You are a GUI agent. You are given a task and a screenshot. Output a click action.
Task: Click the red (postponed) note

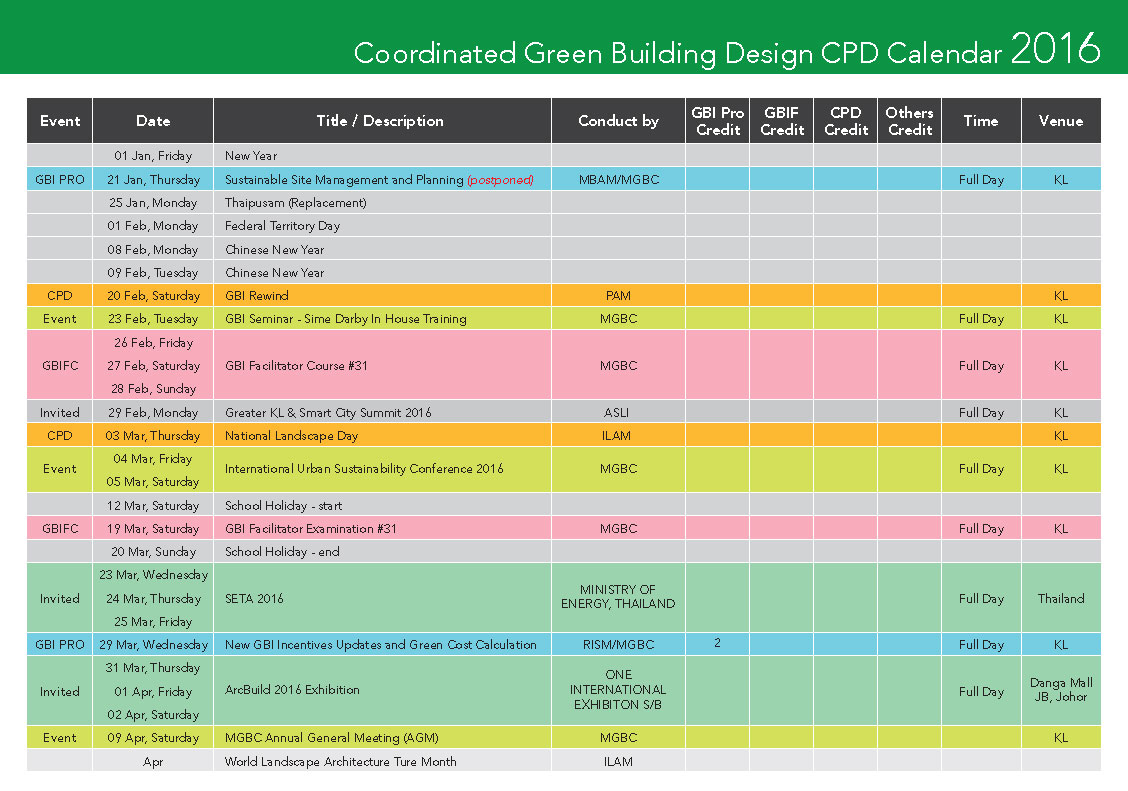pos(500,180)
